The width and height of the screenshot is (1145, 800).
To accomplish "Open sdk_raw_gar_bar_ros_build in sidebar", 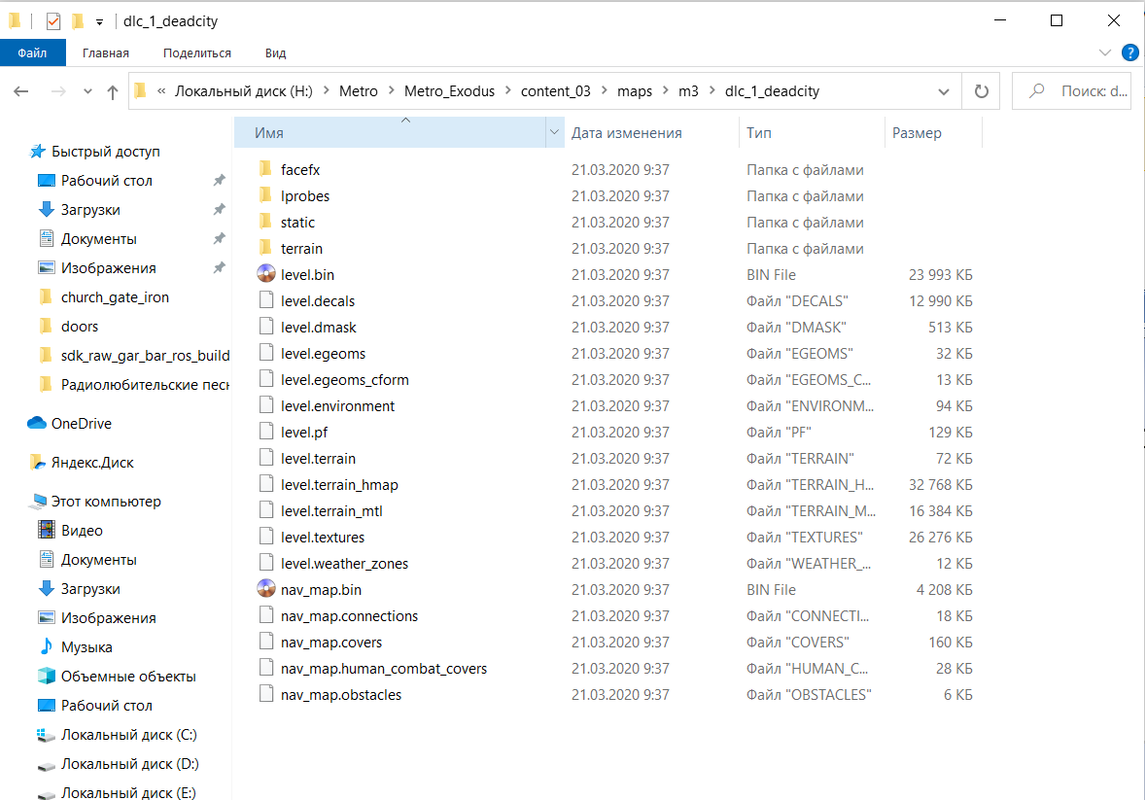I will (145, 355).
